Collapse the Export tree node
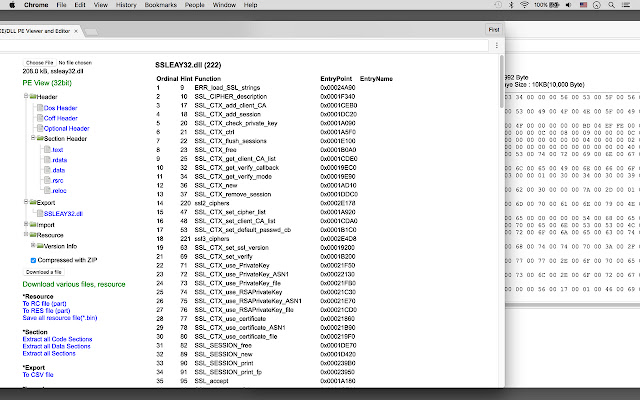Image resolution: width=640 pixels, height=400 pixels. tap(26, 202)
